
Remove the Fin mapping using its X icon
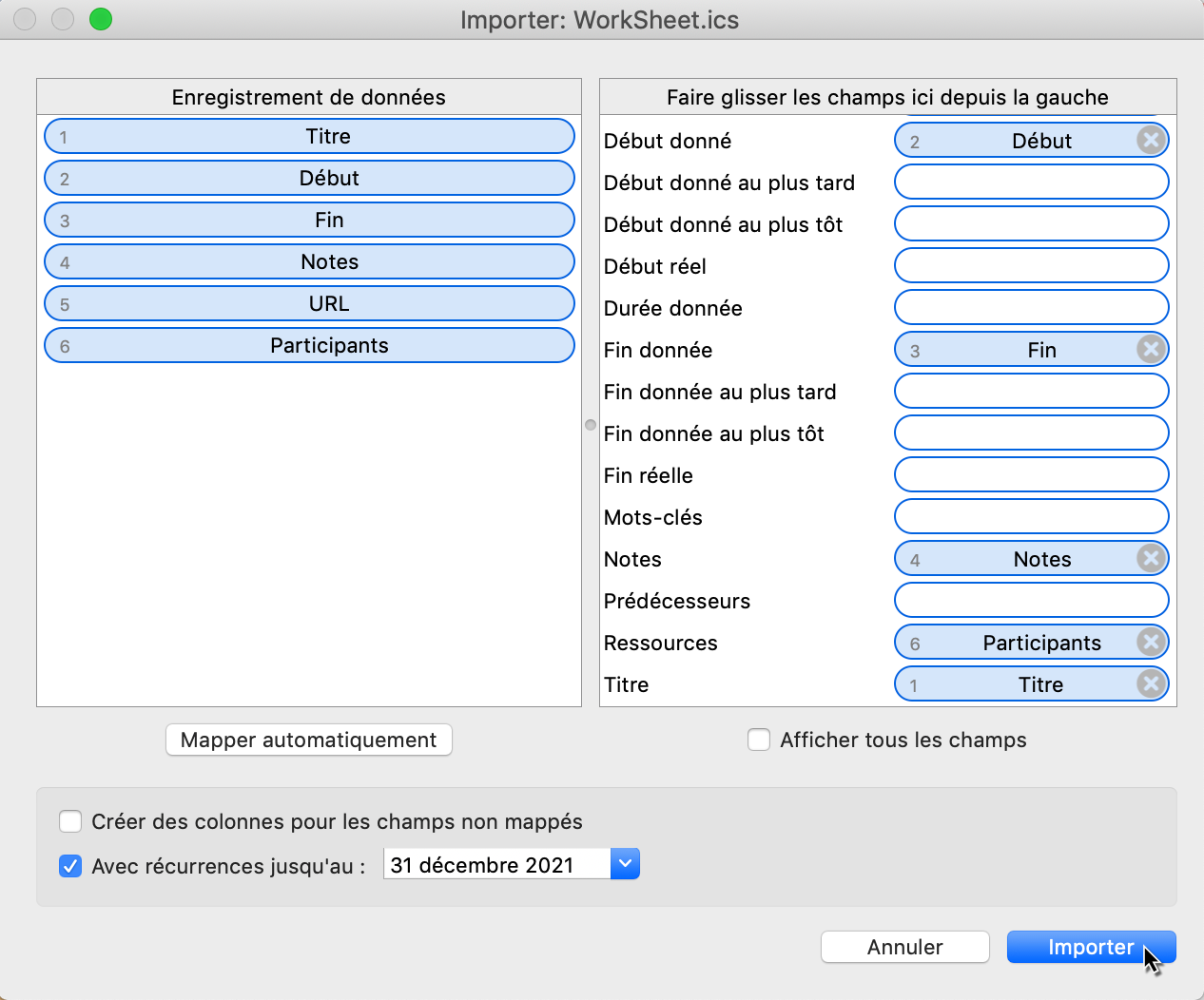click(x=1151, y=349)
